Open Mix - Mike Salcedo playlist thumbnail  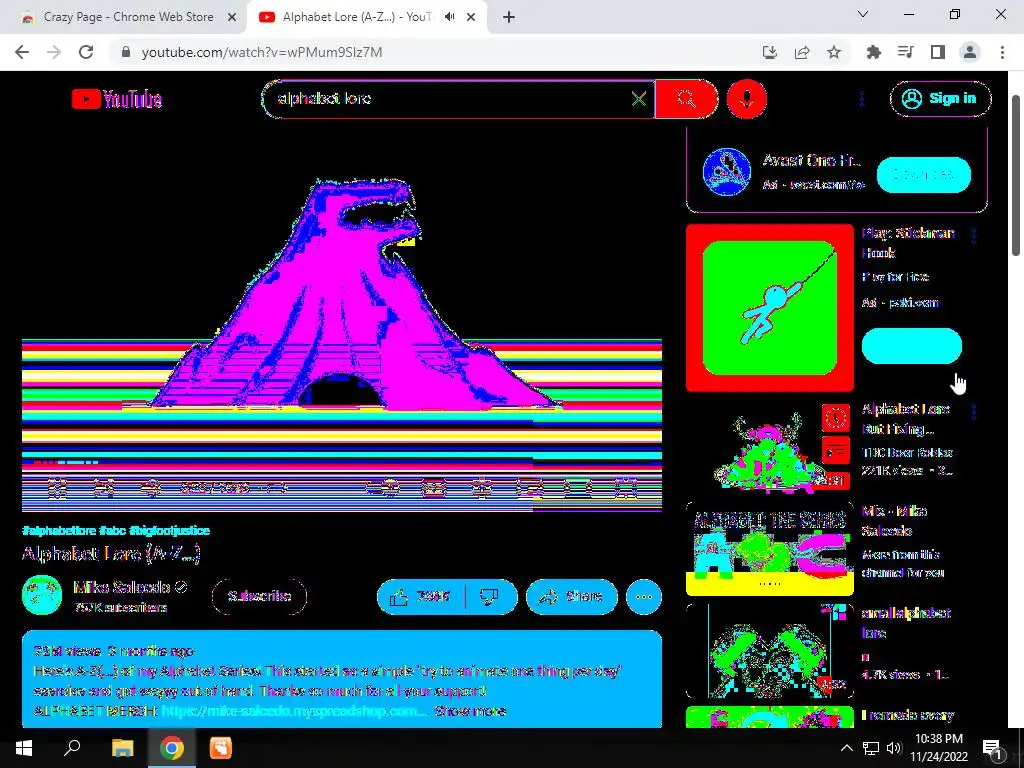tap(770, 549)
